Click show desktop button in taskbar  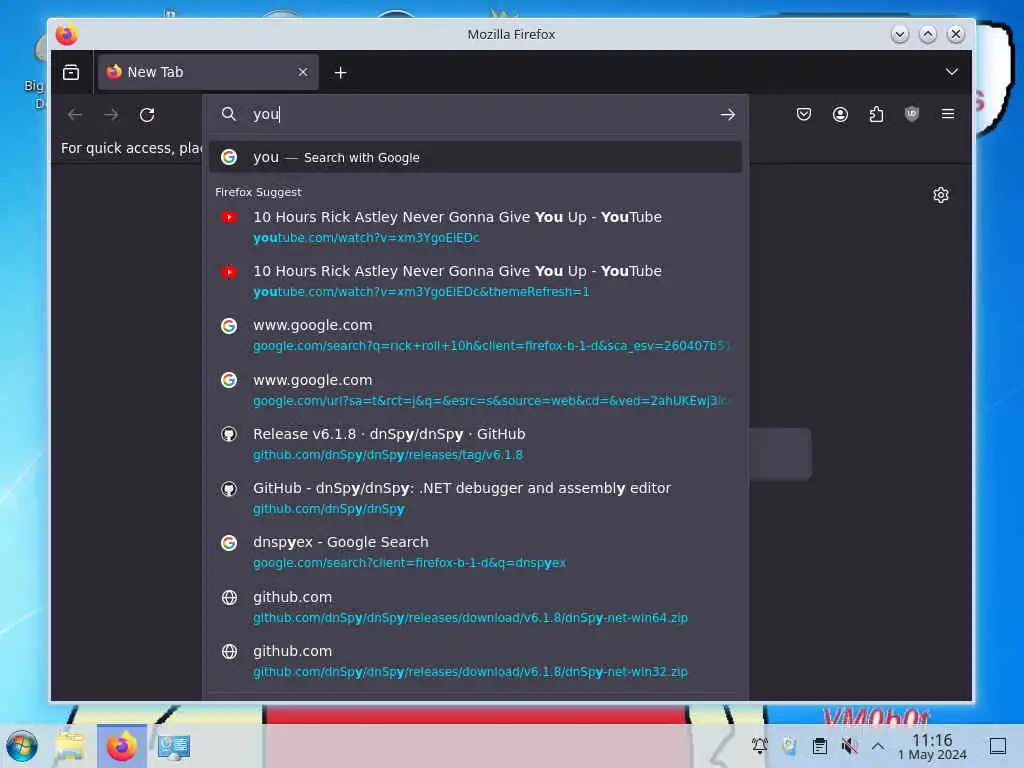point(997,746)
